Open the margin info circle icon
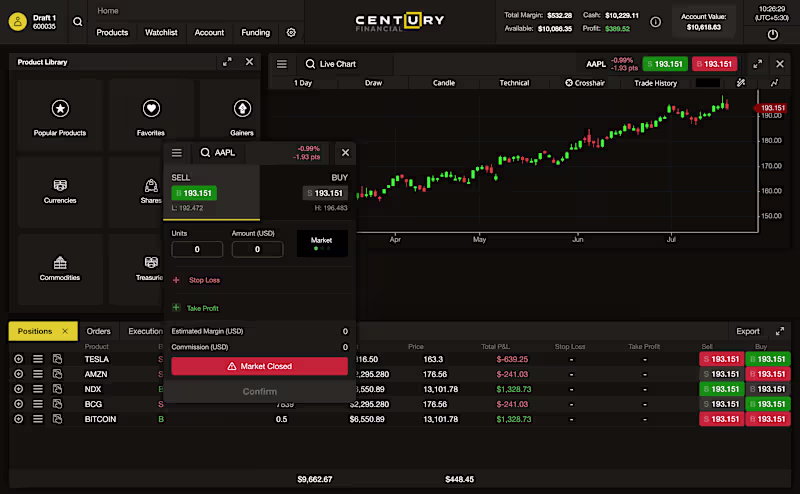This screenshot has width=800, height=494. [x=656, y=22]
